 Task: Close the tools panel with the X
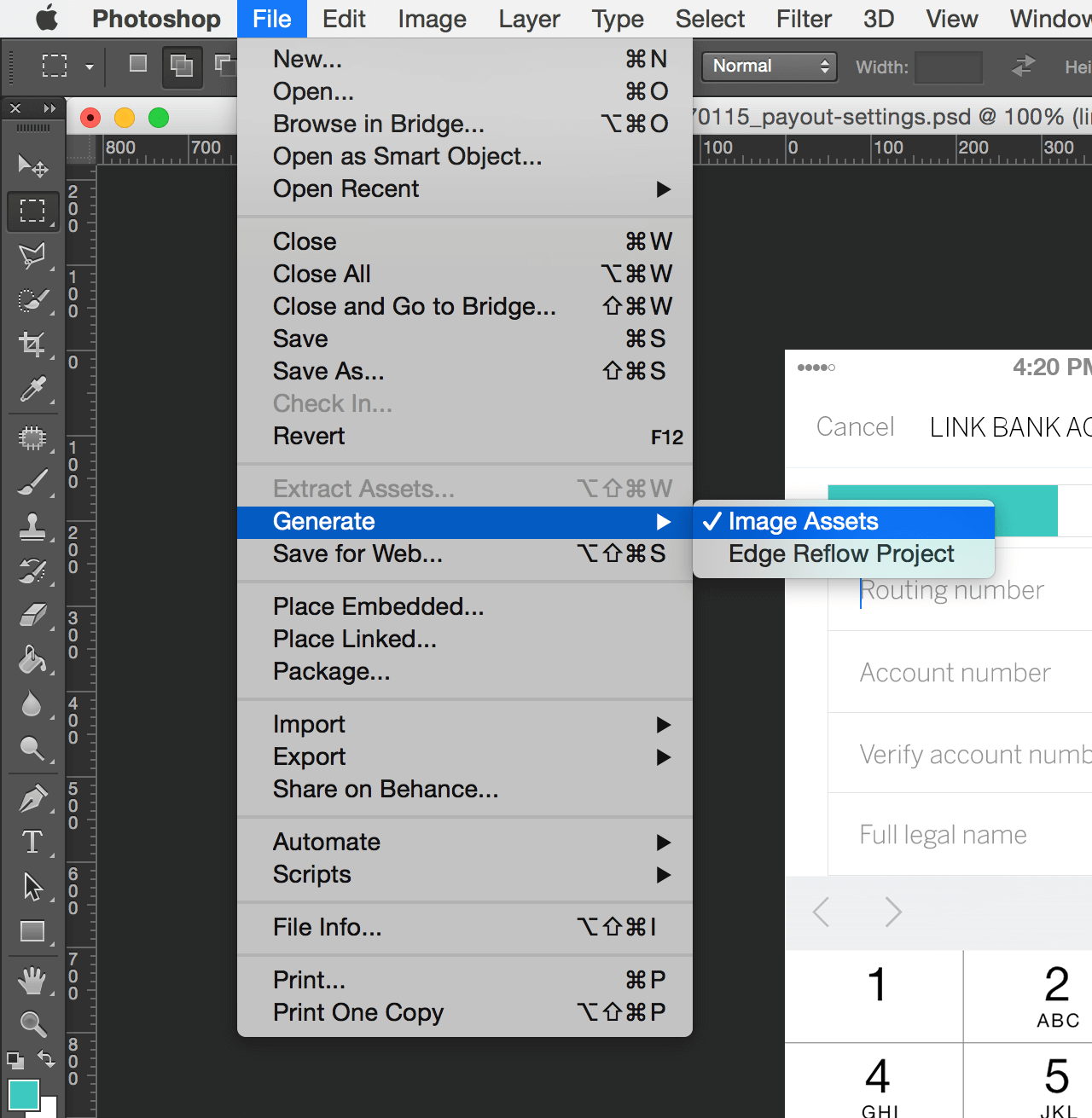[x=15, y=108]
